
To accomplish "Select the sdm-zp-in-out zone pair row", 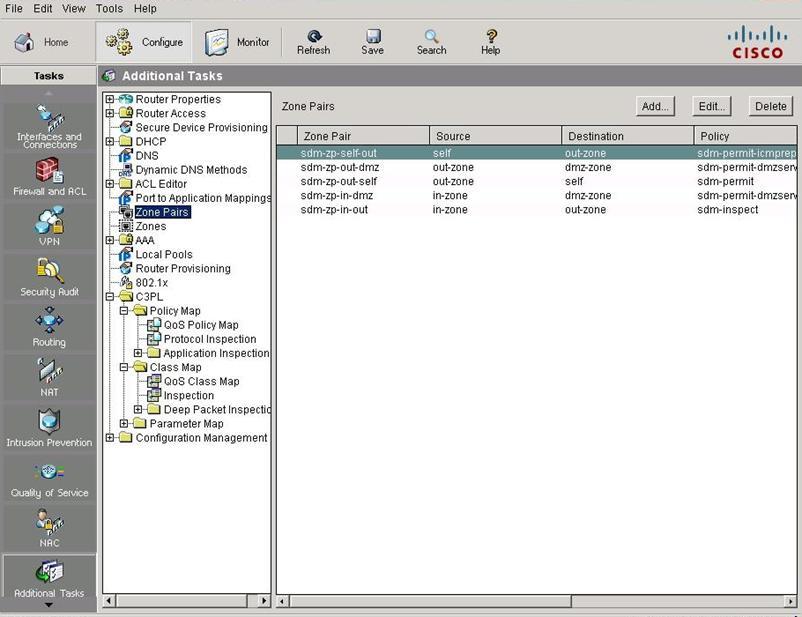I will click(x=537, y=210).
